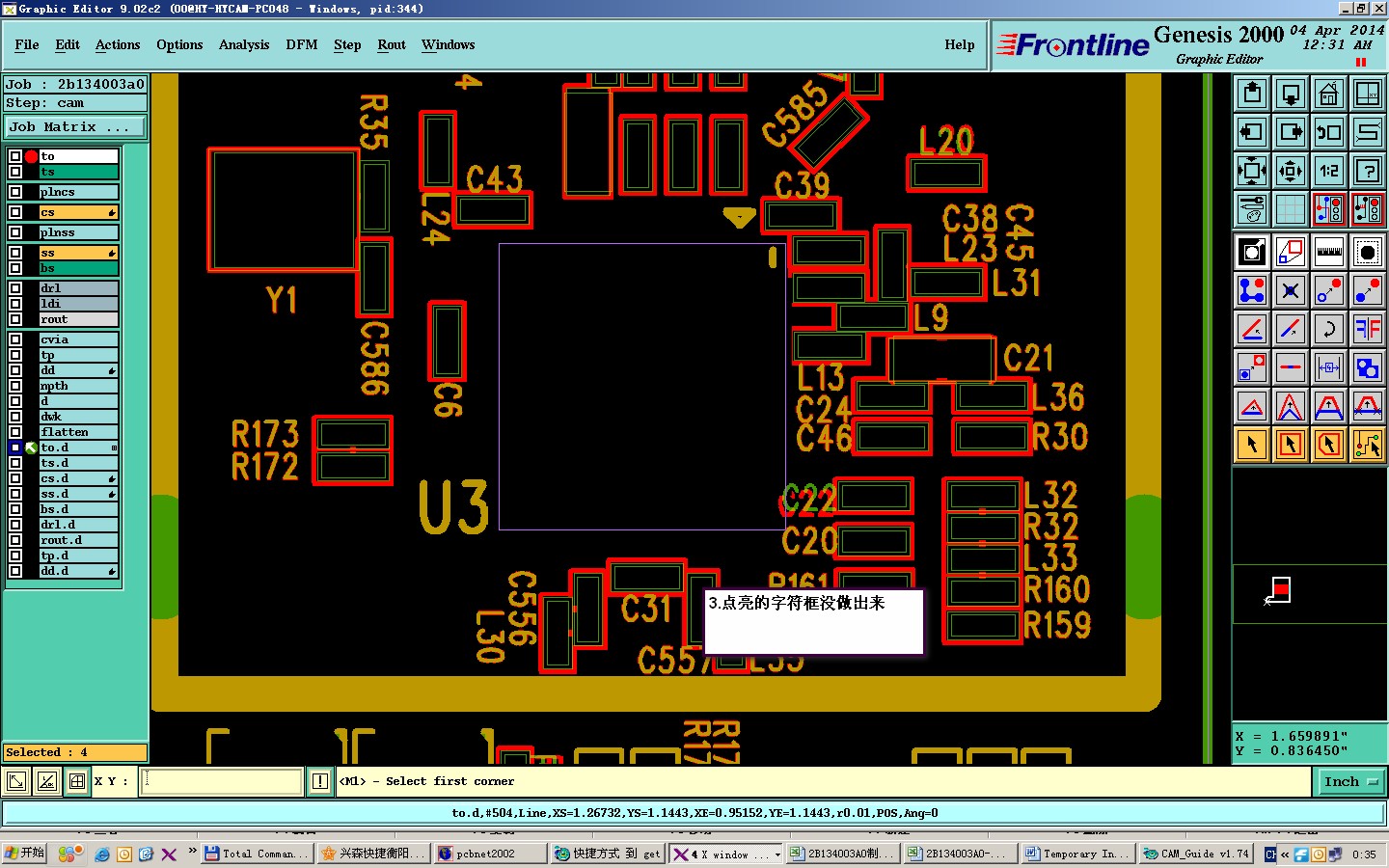Image resolution: width=1389 pixels, height=868 pixels.
Task: Toggle checkbox for the cs layer
Action: pos(15,212)
